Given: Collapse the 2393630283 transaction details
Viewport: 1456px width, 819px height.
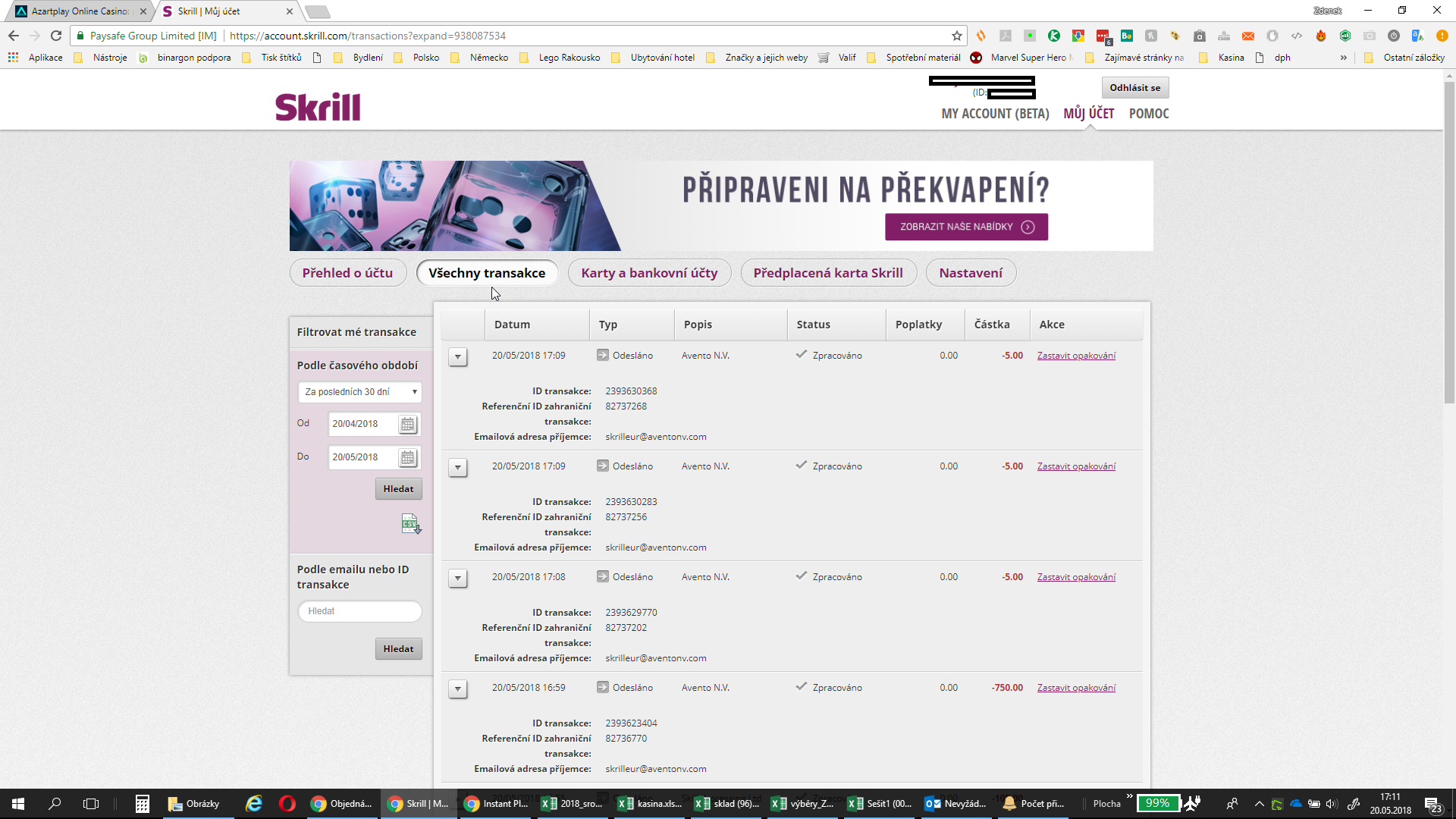Looking at the screenshot, I should (457, 467).
